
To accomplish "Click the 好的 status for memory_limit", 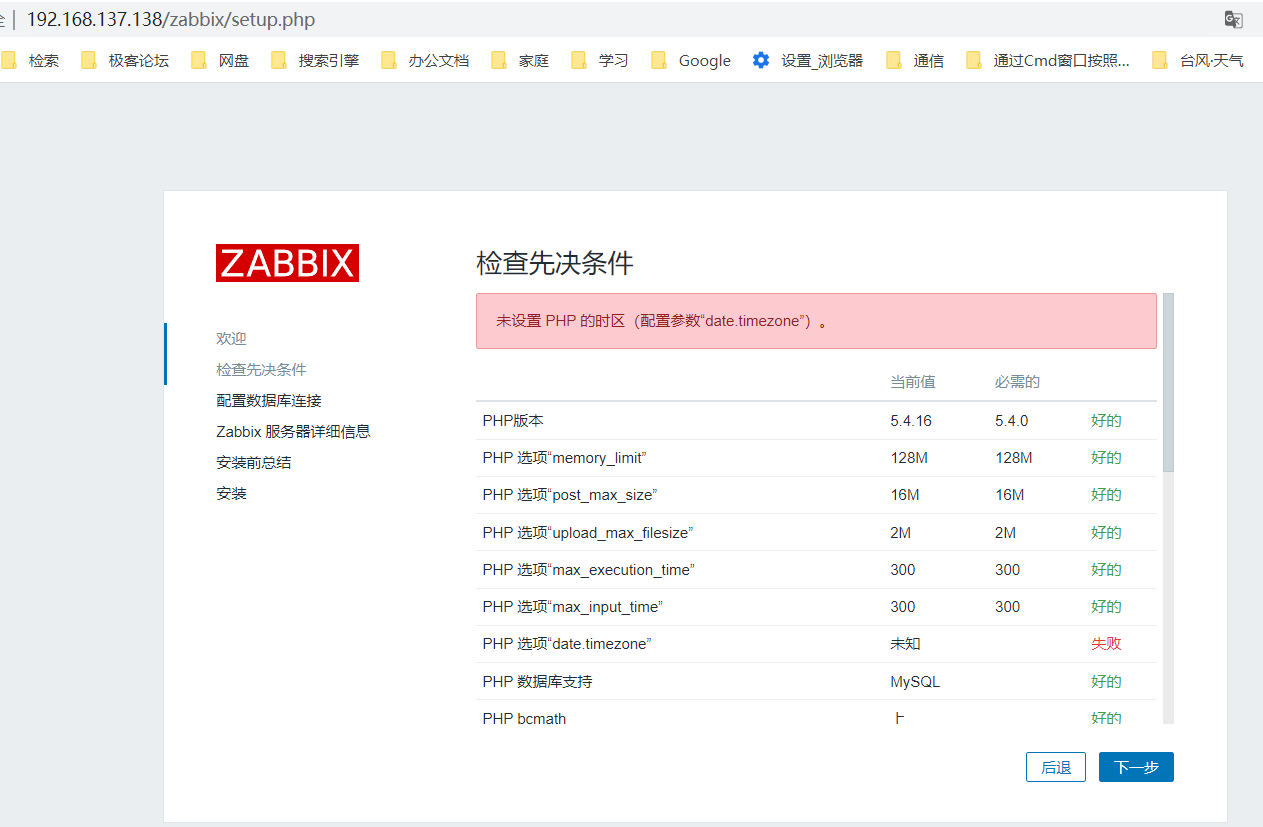I will coord(1106,458).
